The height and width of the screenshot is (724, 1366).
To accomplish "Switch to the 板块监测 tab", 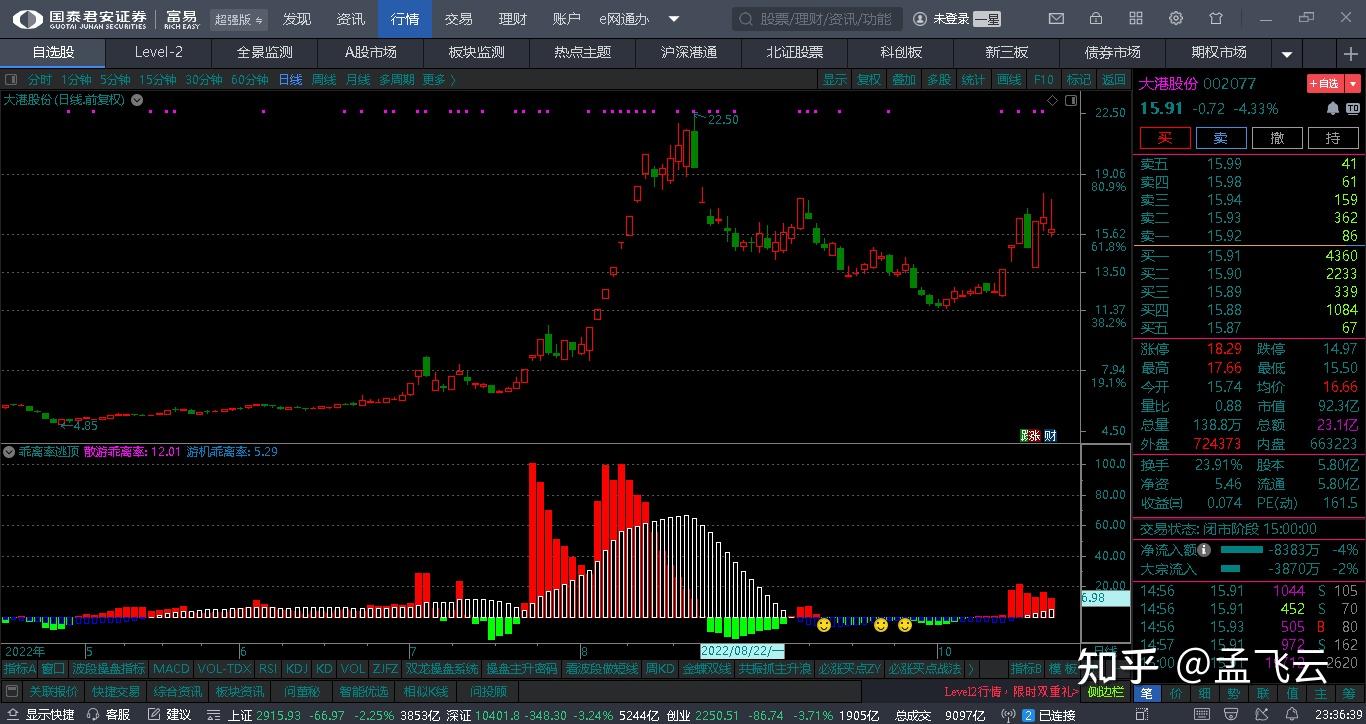I will point(477,53).
